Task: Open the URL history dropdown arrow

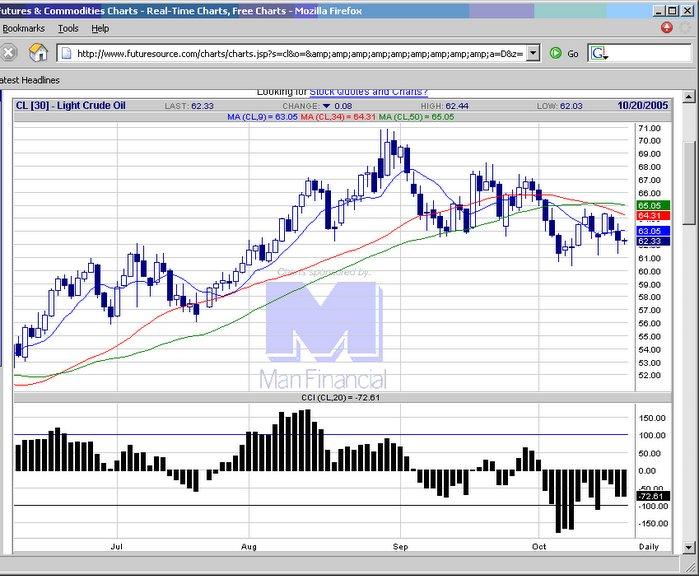Action: [x=533, y=53]
